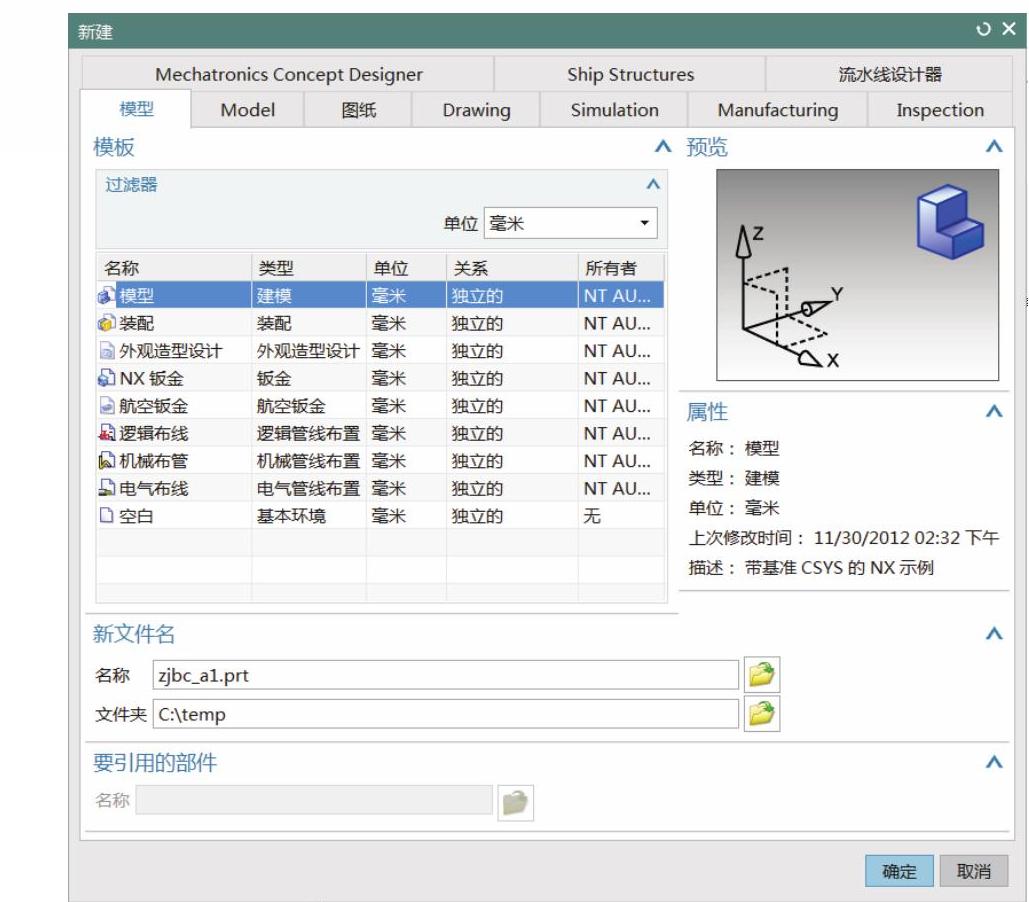Open the Inspection tab

pos(940,110)
